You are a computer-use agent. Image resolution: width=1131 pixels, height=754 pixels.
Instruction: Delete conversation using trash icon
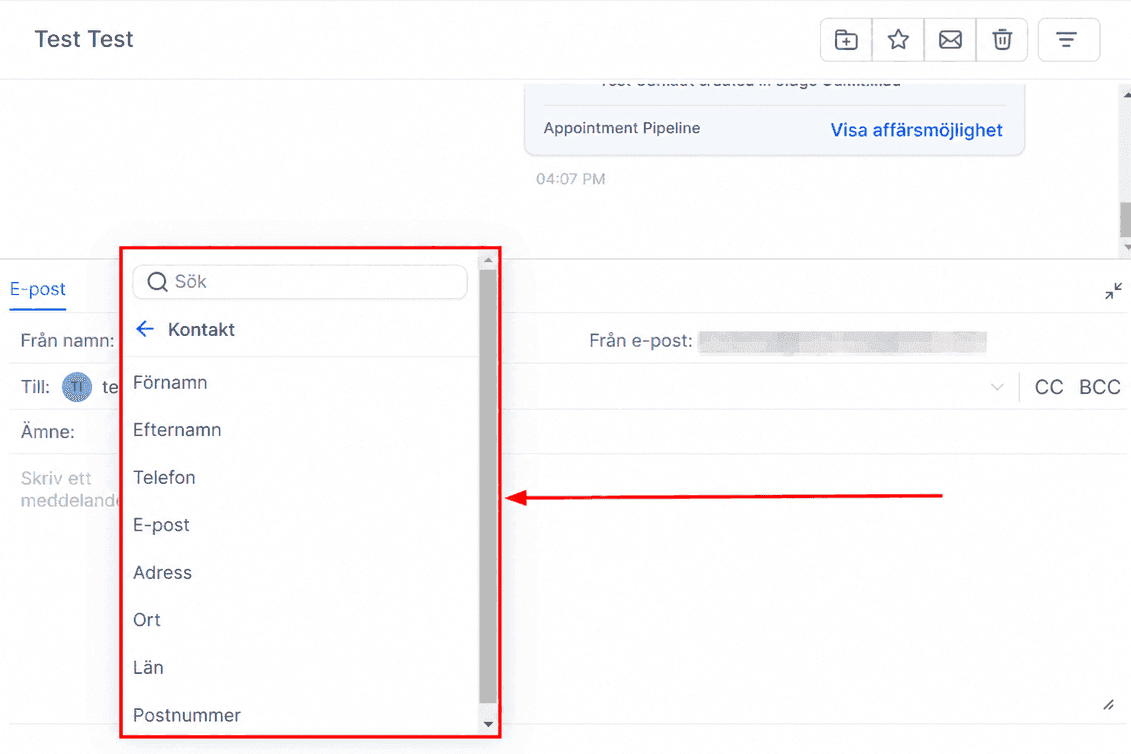[x=1002, y=40]
